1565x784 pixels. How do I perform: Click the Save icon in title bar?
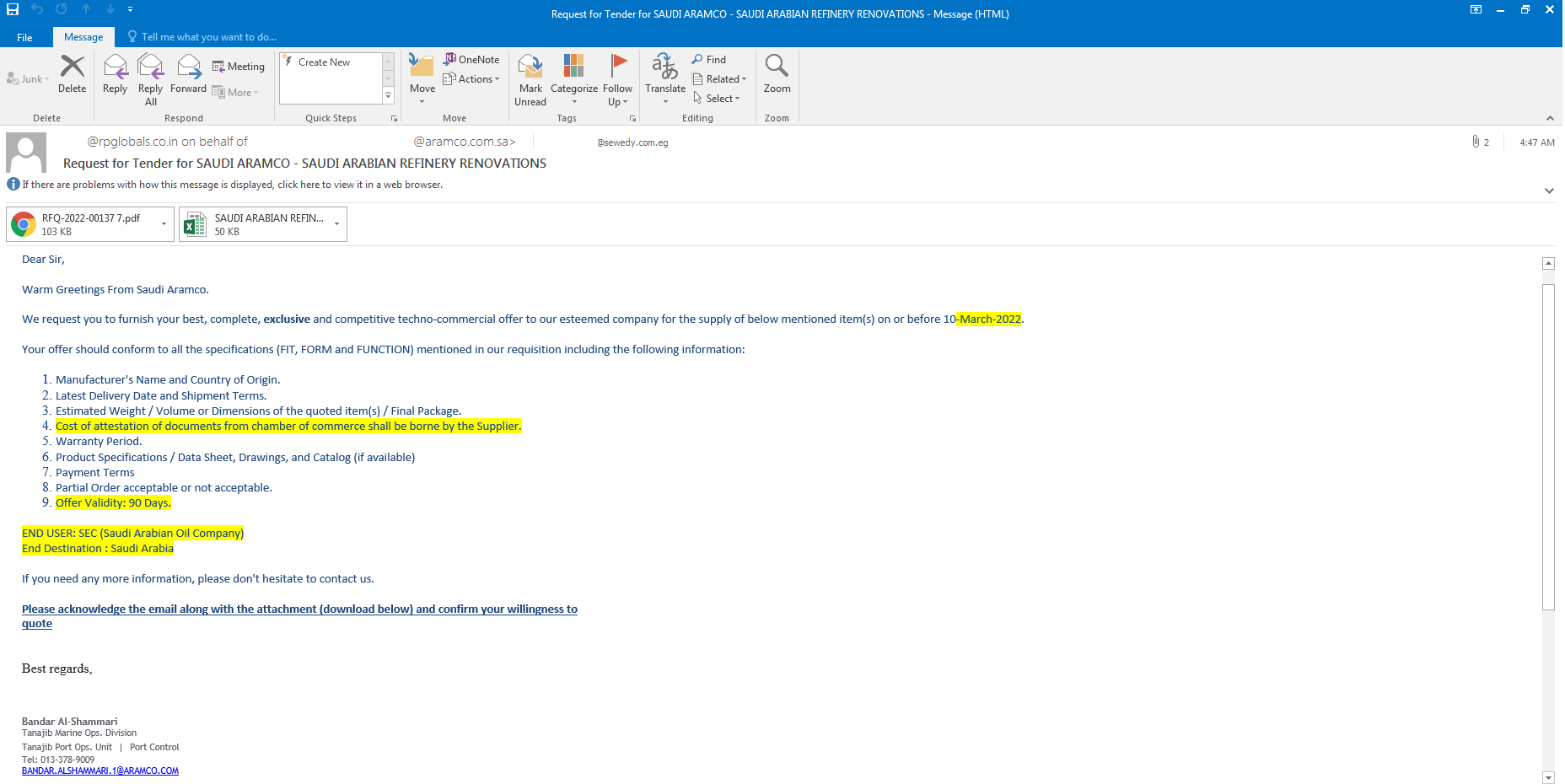13,9
